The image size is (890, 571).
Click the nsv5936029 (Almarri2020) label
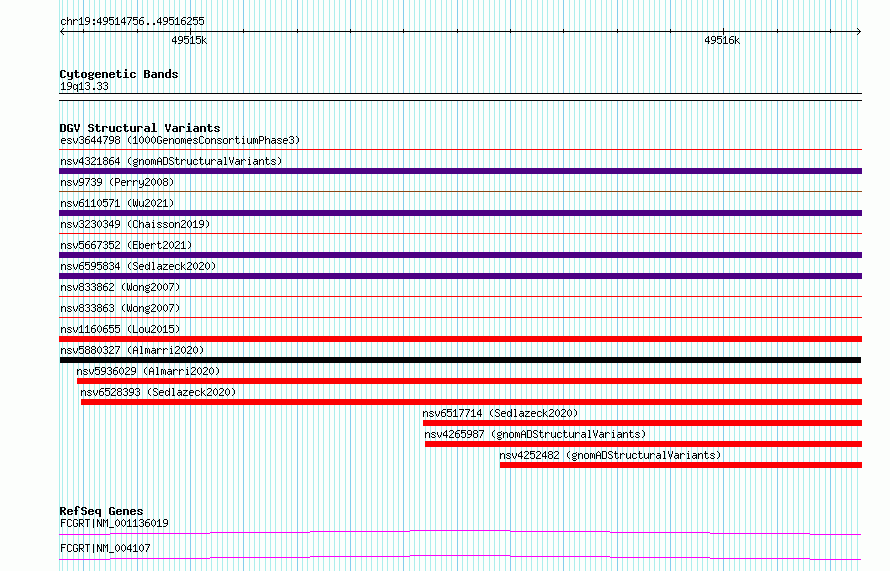pyautogui.click(x=148, y=371)
